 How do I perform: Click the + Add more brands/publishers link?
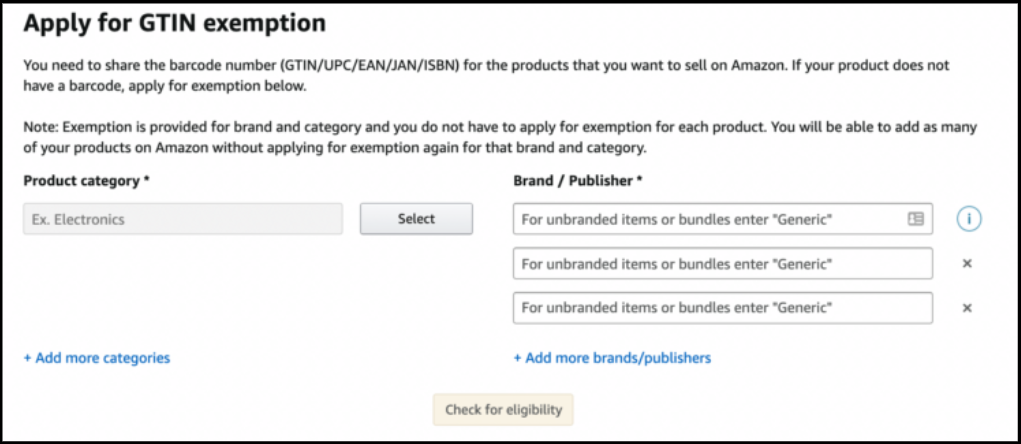click(x=612, y=358)
